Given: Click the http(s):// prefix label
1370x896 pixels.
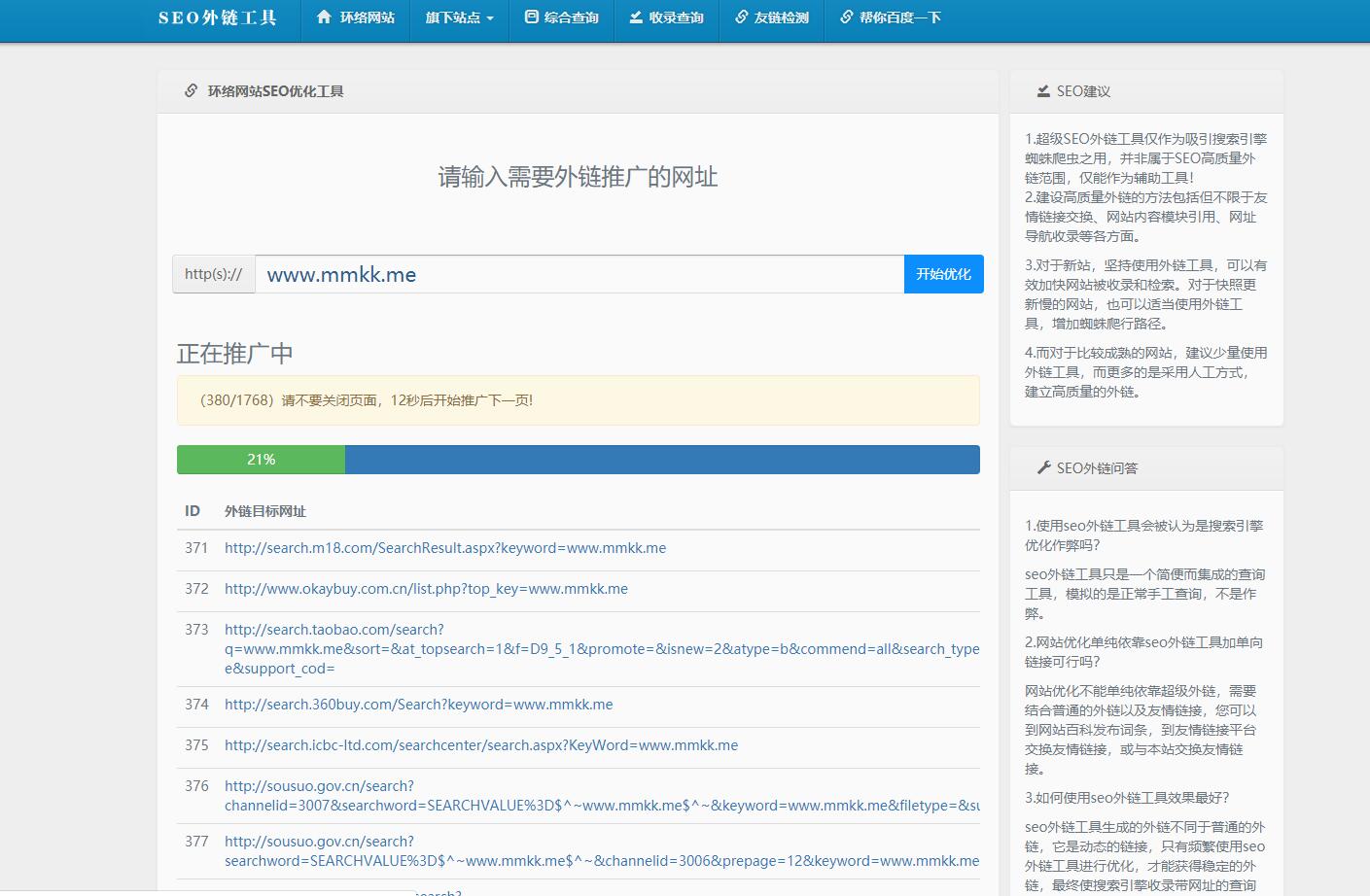Looking at the screenshot, I should 214,274.
